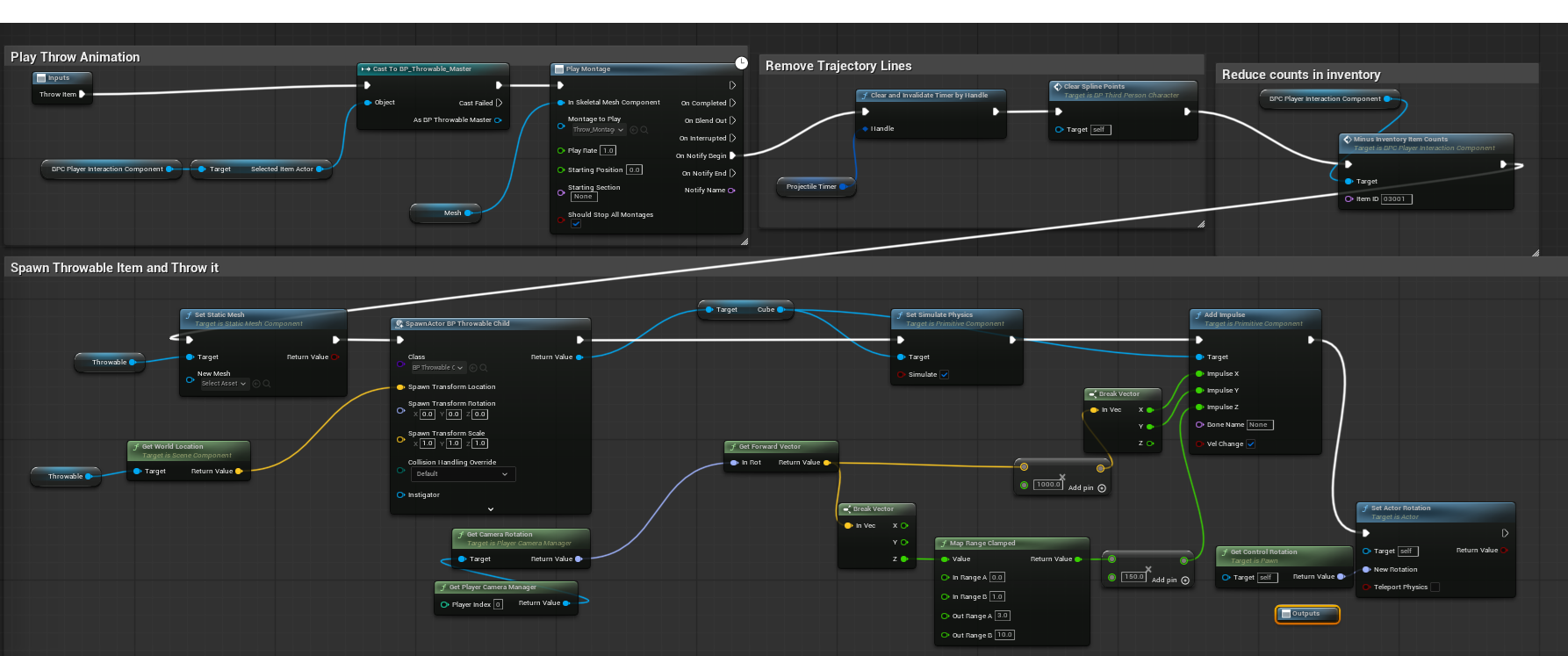Select Spawn Throwable Item and Throw it comment
The width and height of the screenshot is (1568, 656).
pyautogui.click(x=114, y=268)
